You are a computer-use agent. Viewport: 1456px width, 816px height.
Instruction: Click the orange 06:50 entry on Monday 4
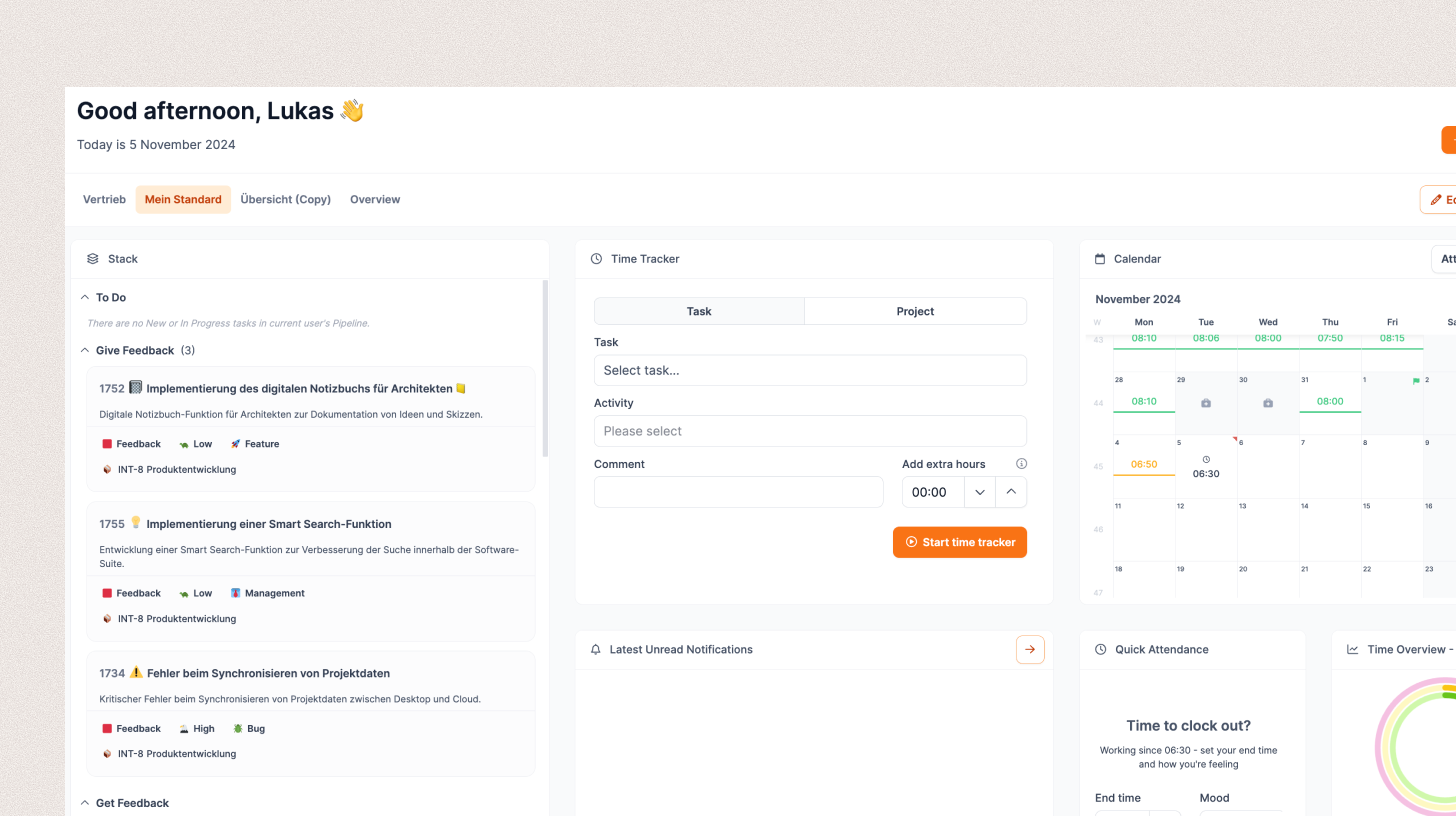pos(1144,465)
